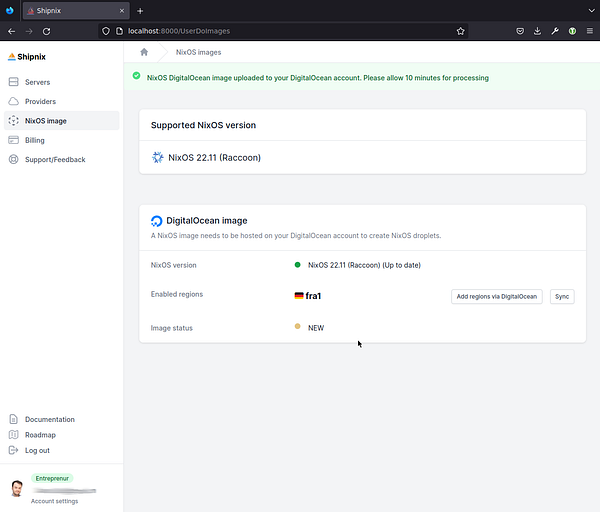This screenshot has width=600, height=512.
Task: Click the Documentation page icon
Action: tap(13, 419)
